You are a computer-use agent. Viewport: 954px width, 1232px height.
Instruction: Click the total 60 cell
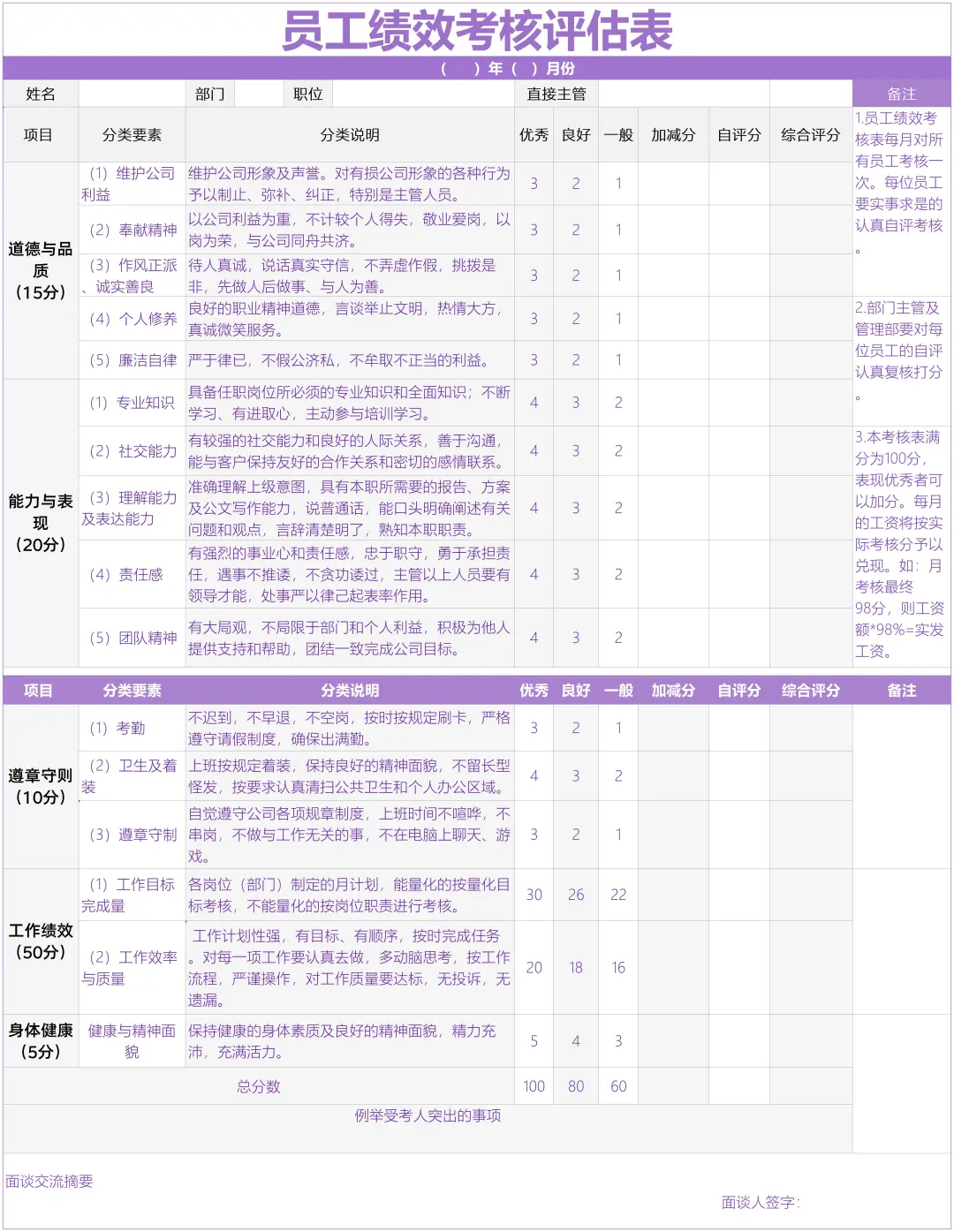[x=618, y=1086]
